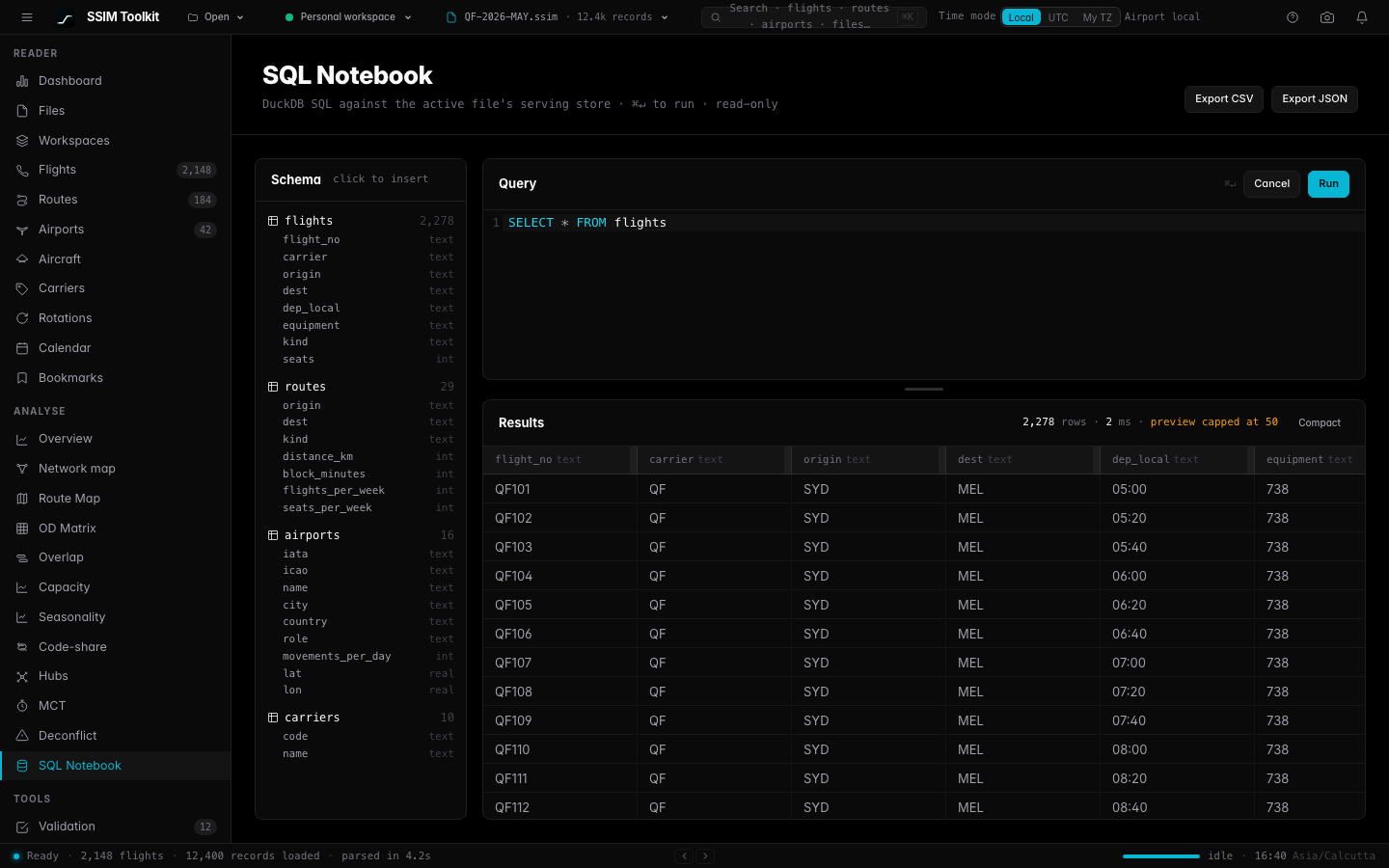The height and width of the screenshot is (868, 1389).
Task: Click the Carriers tag icon
Action: (22, 288)
